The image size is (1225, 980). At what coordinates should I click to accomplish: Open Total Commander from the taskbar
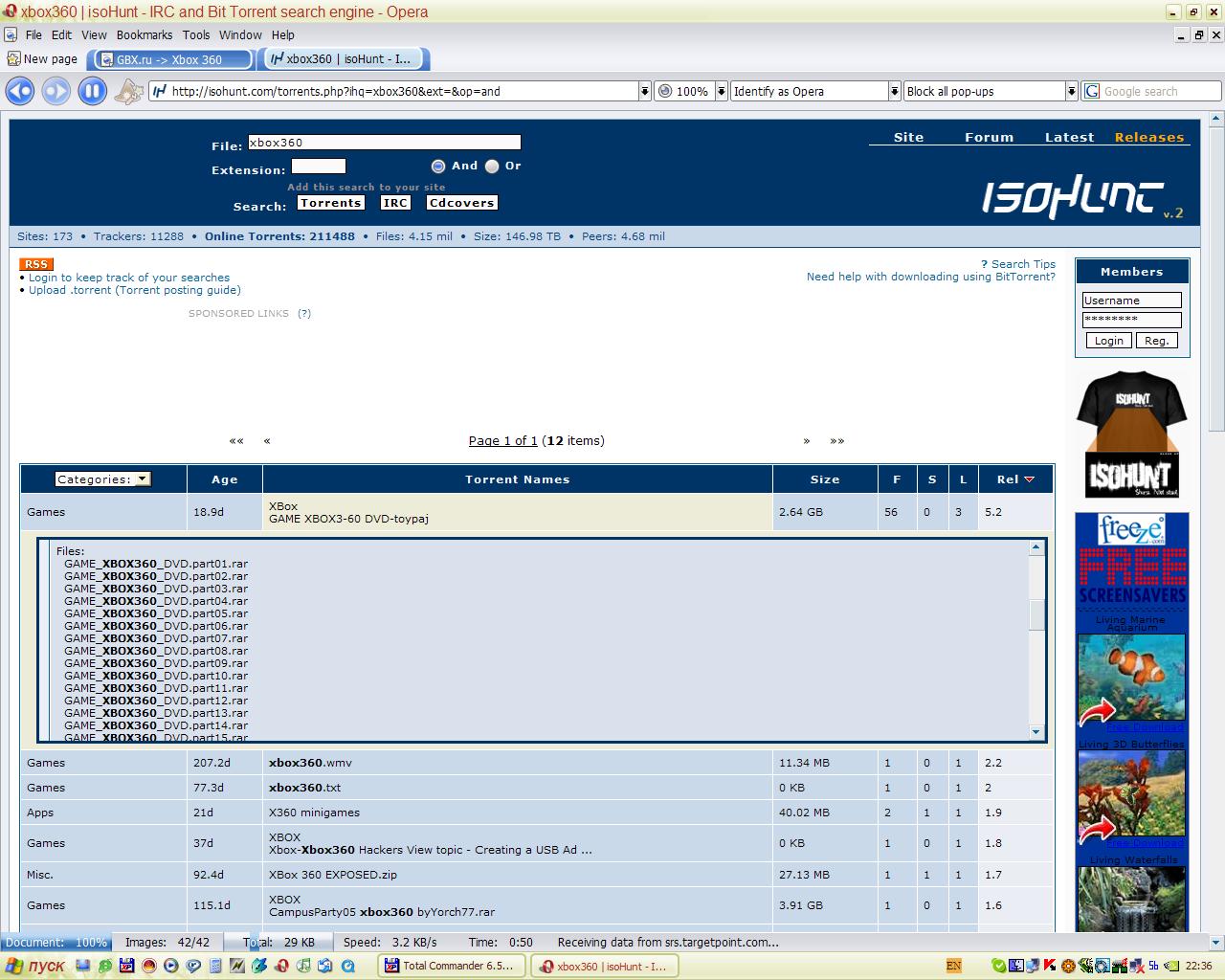pos(454,967)
